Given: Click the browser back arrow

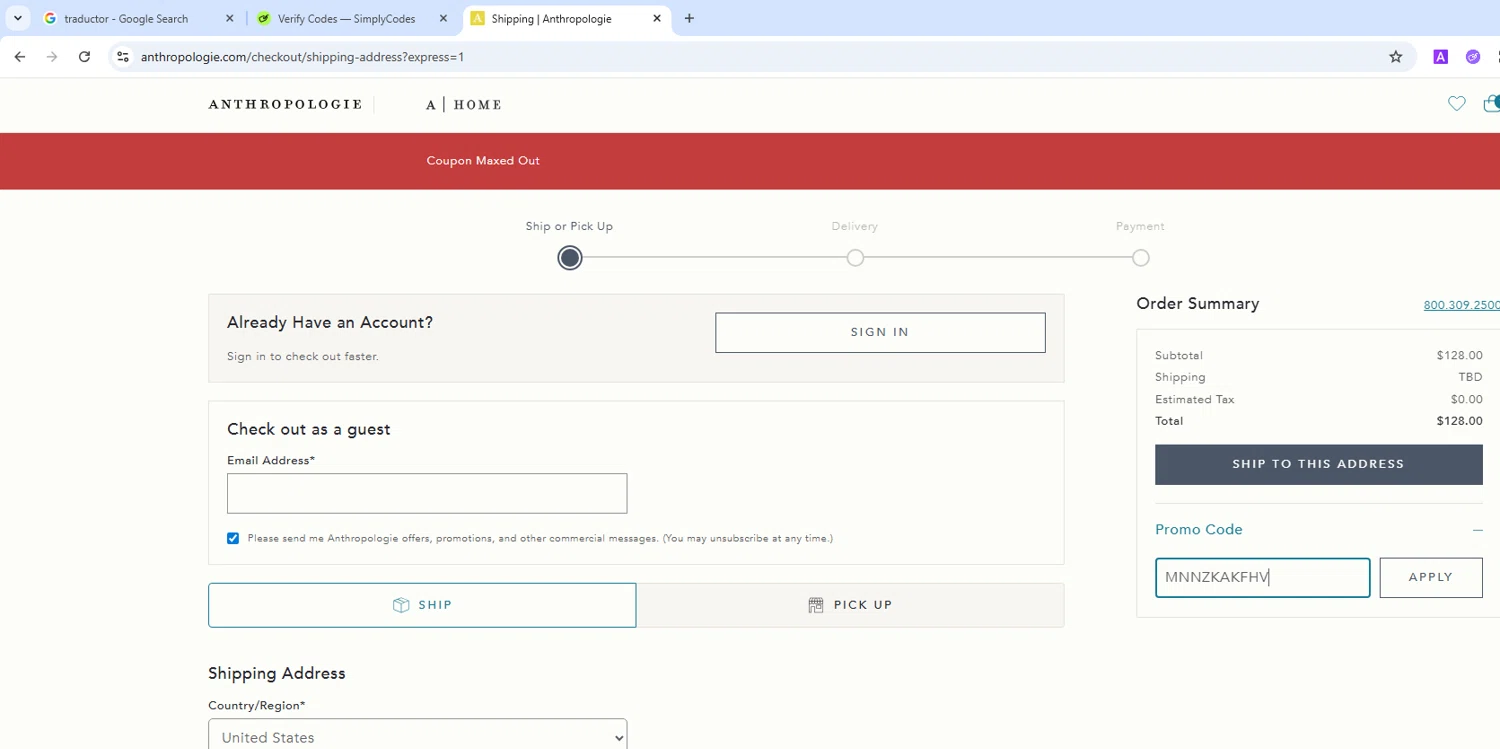Looking at the screenshot, I should 20,57.
